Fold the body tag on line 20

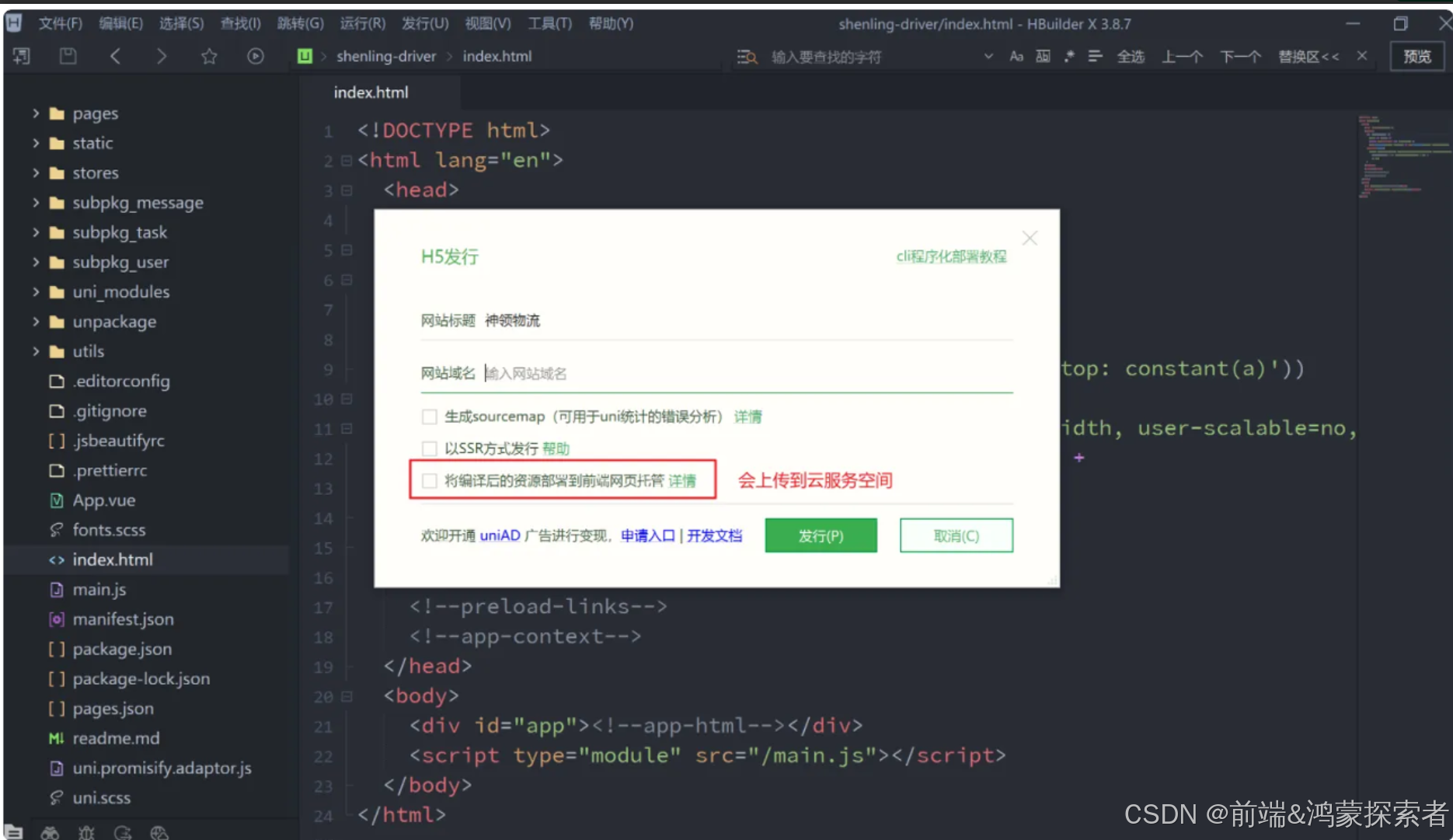tap(347, 696)
